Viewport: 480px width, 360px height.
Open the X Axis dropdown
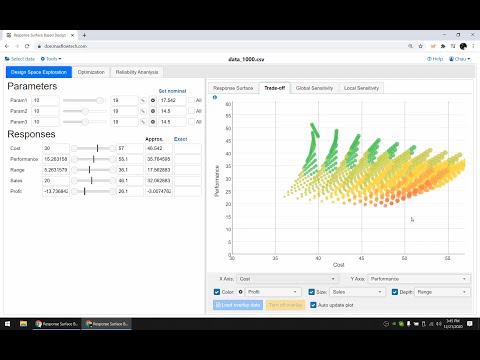[287, 279]
